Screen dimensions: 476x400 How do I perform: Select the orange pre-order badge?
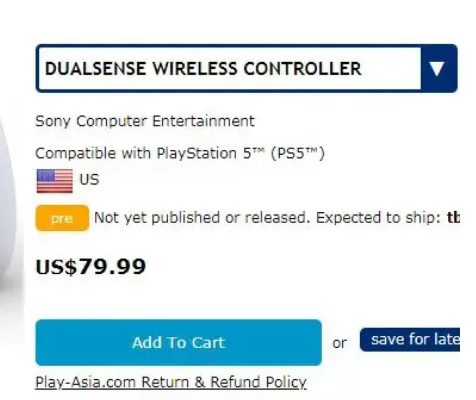62,218
